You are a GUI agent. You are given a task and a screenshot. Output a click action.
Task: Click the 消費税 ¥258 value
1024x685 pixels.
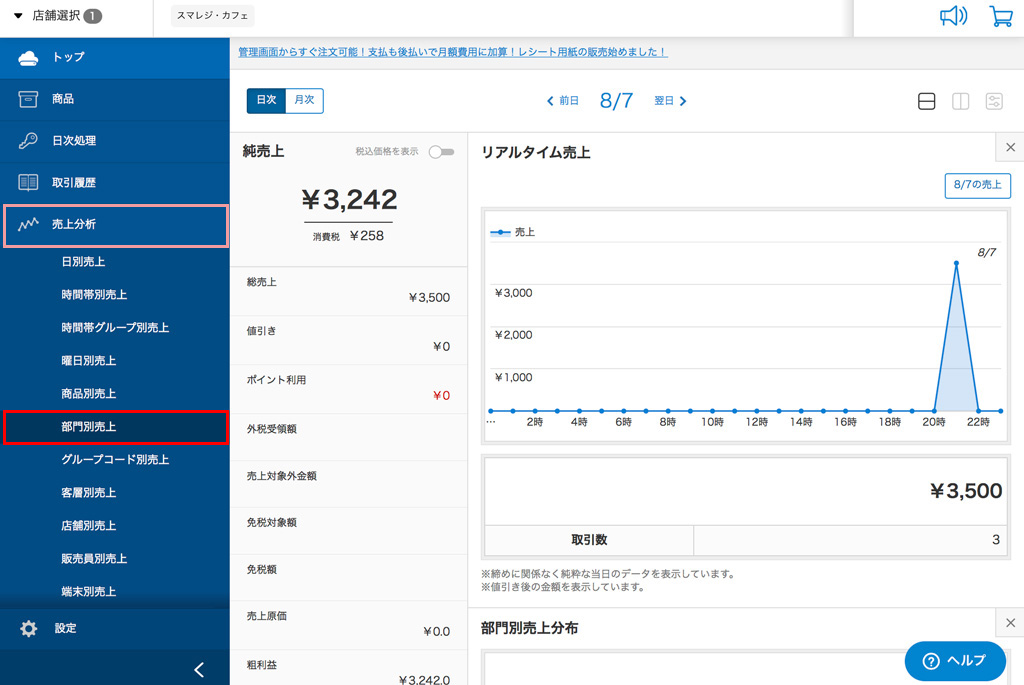[367, 236]
